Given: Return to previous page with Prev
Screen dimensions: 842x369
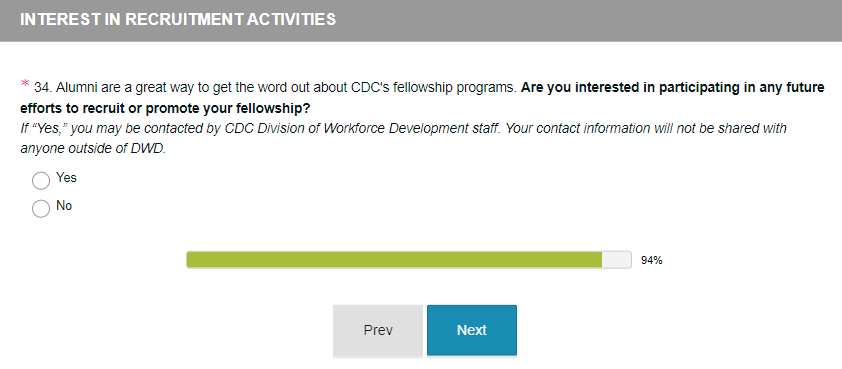Looking at the screenshot, I should [x=378, y=330].
